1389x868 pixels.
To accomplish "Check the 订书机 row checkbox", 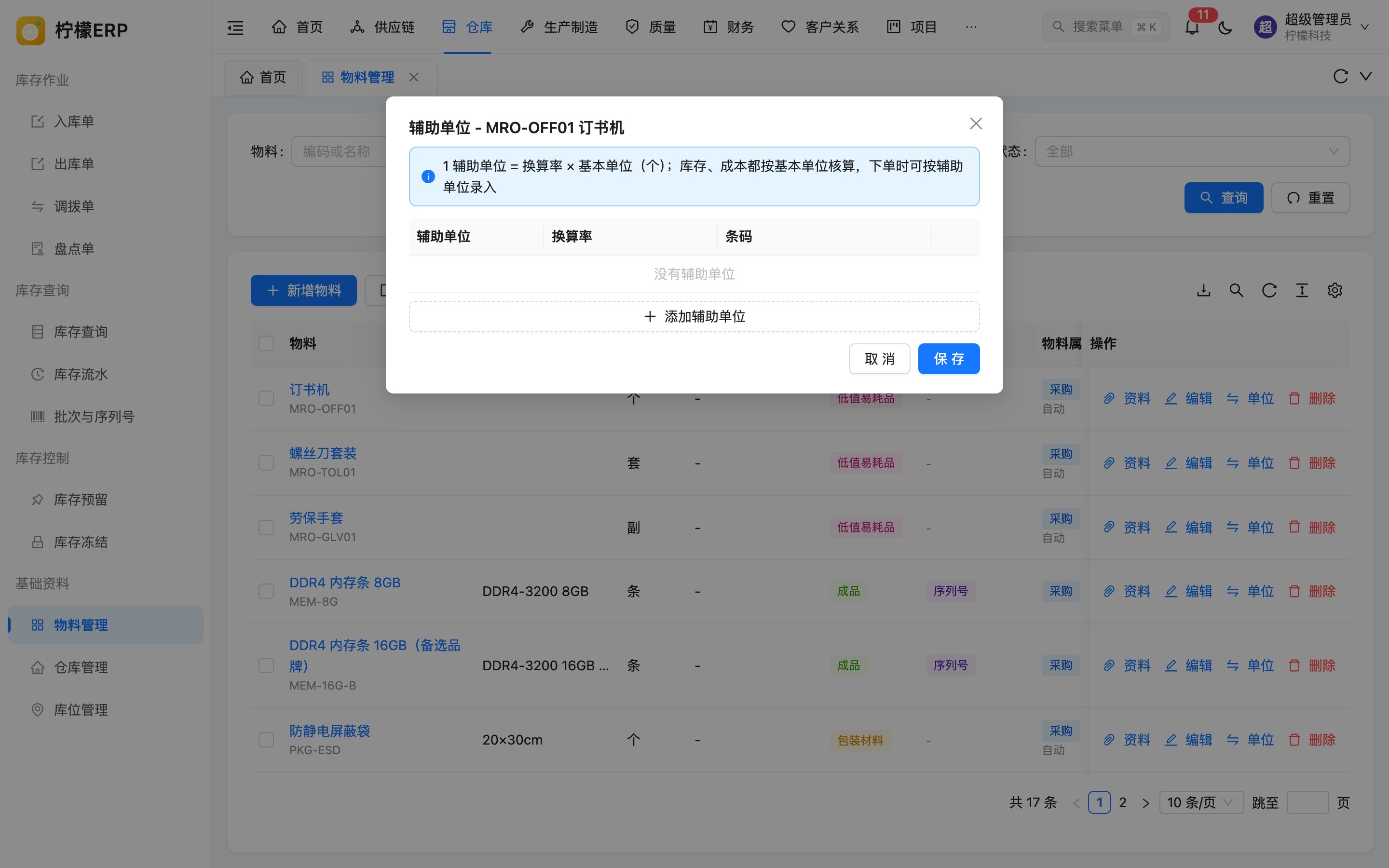I will pos(266,398).
